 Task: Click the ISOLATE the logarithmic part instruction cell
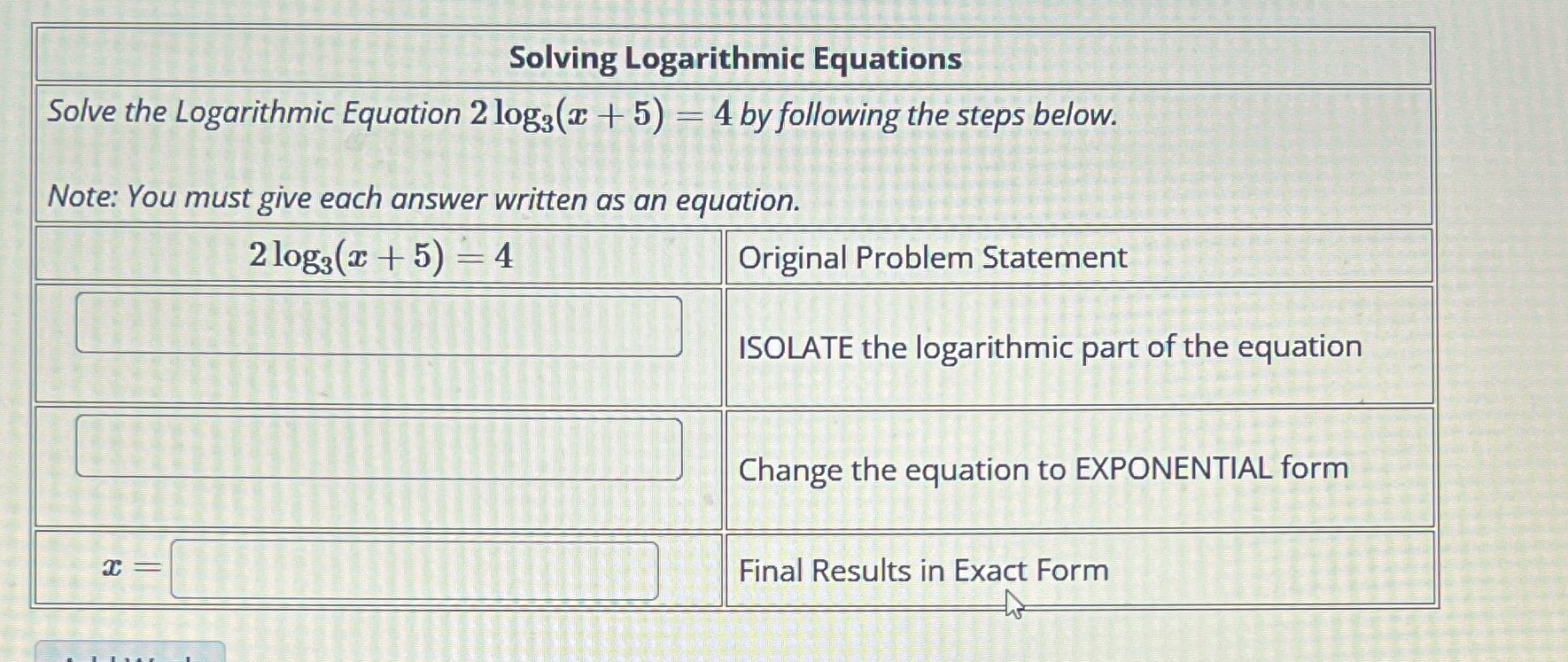coord(1048,347)
